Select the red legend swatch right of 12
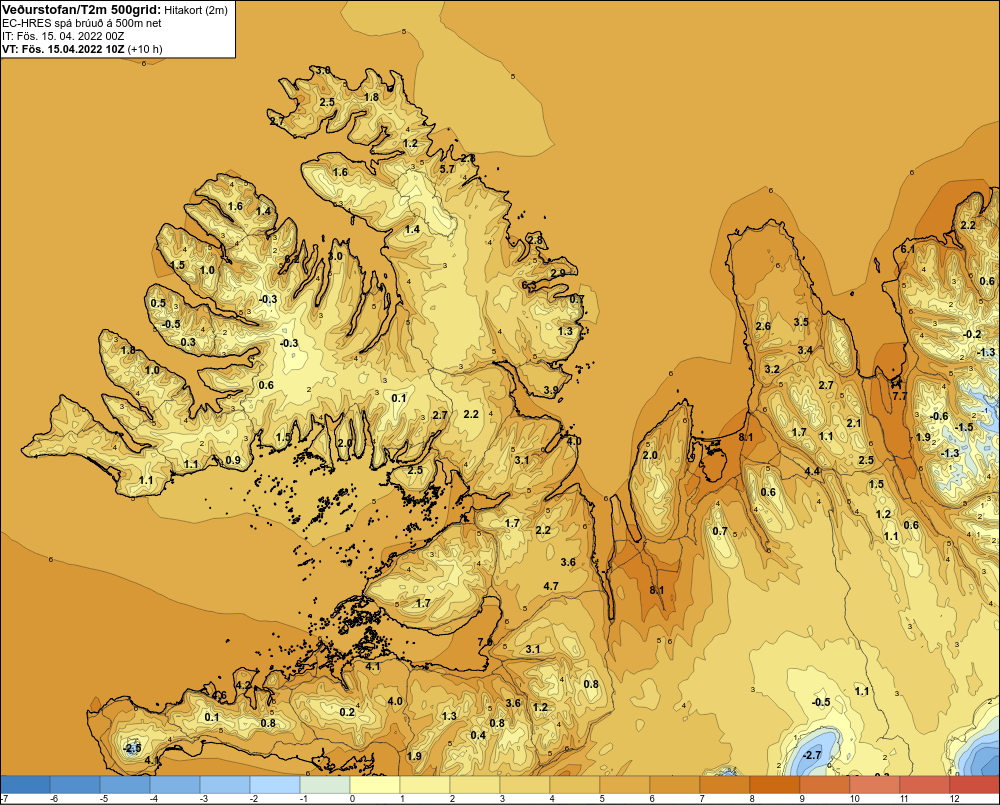The height and width of the screenshot is (805, 1000). coord(974,784)
